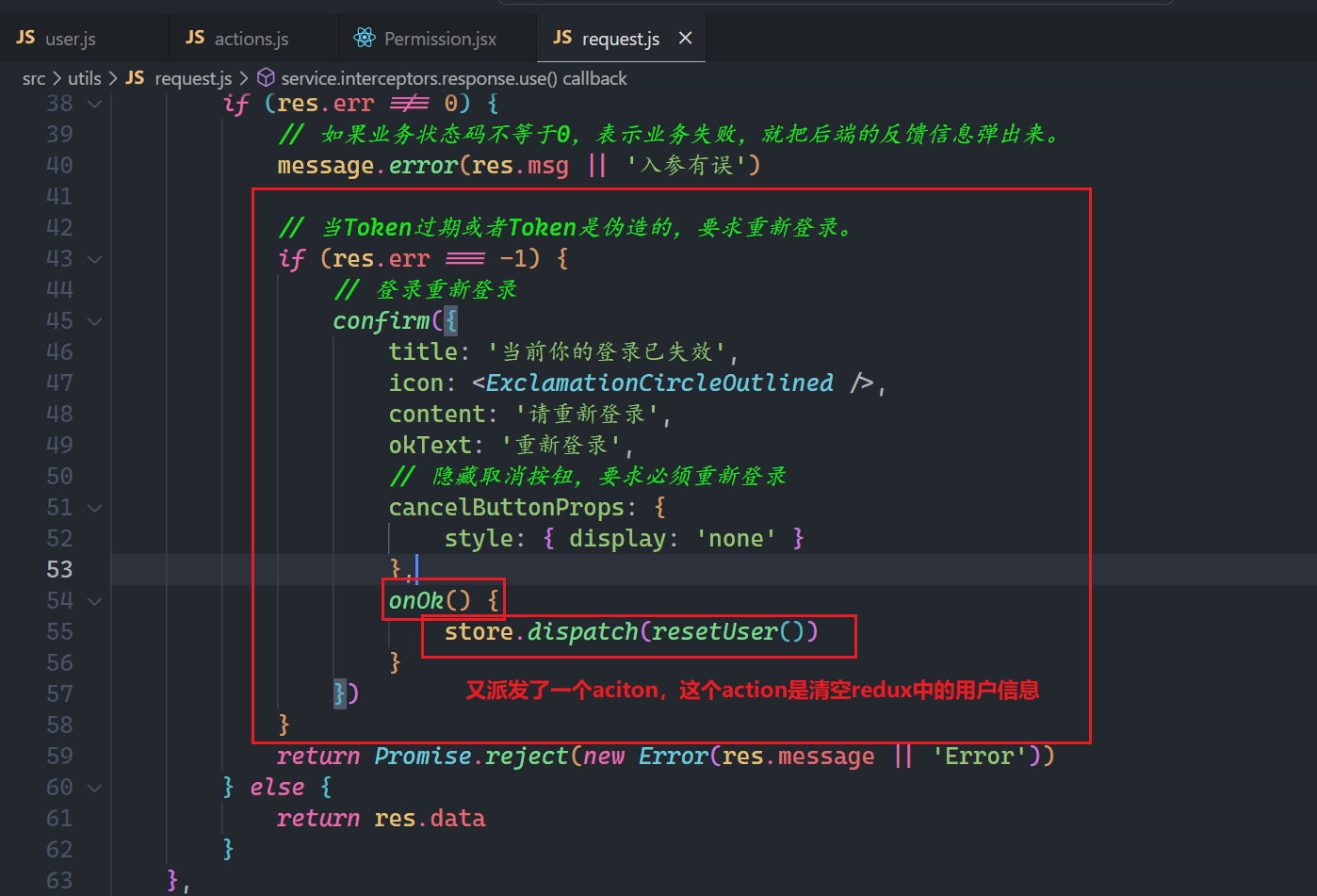Fold the confirm call at line 45
Viewport: 1317px width, 896px height.
point(94,321)
